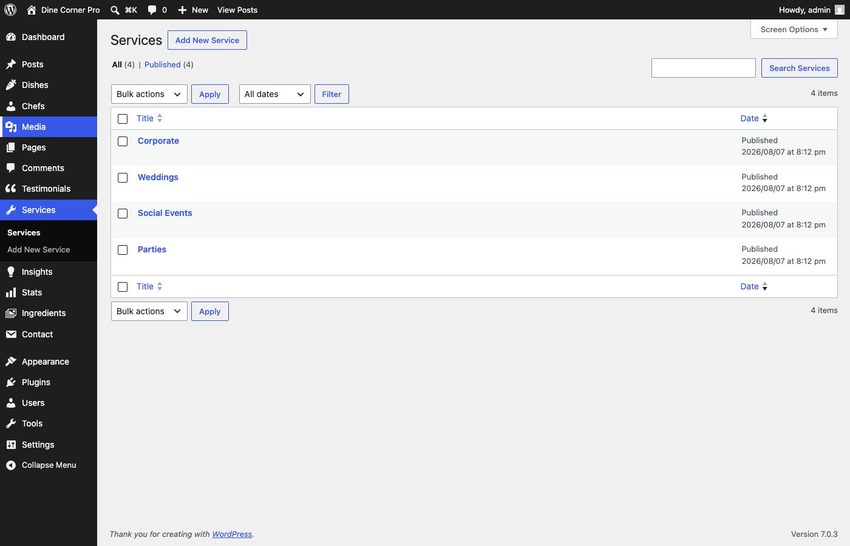The image size is (850, 546).
Task: Click the Dashboard gauge icon
Action: coord(11,37)
